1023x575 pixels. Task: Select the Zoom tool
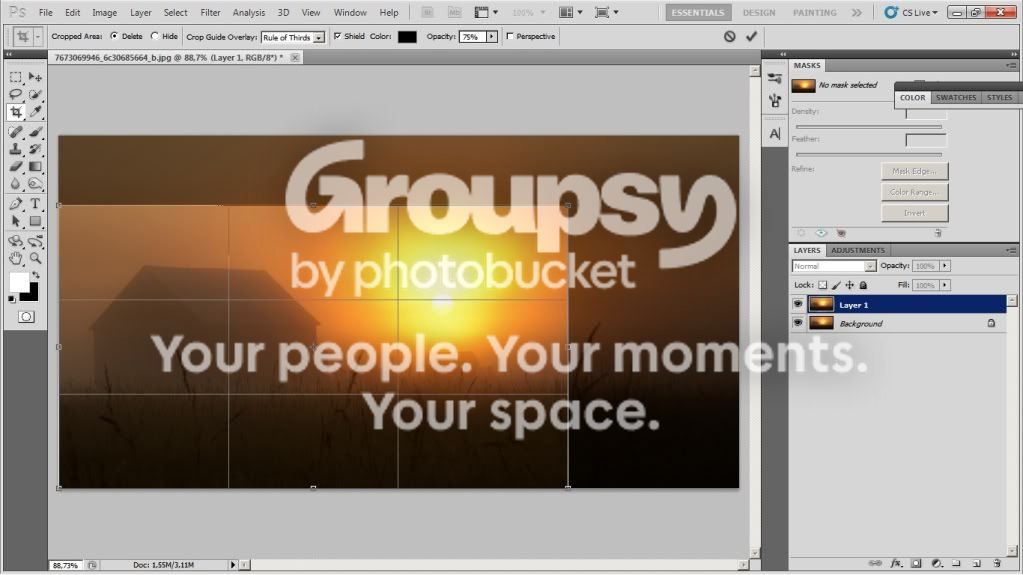coord(35,258)
